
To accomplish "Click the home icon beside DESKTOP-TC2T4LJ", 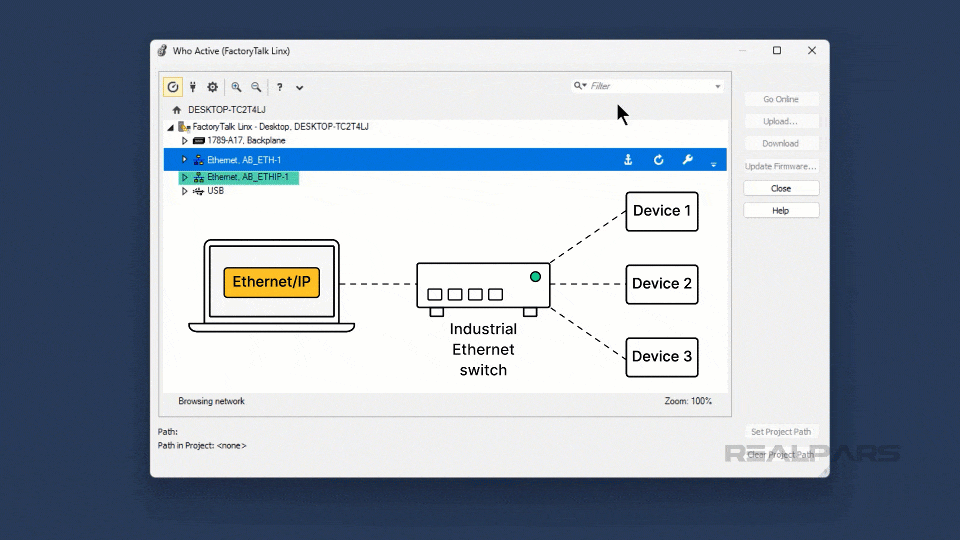I will (177, 110).
